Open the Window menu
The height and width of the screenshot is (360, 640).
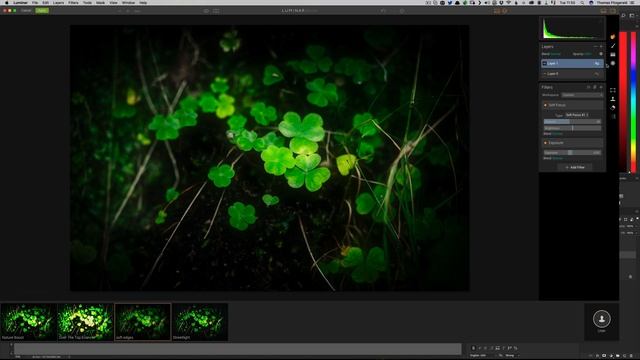[x=128, y=2]
